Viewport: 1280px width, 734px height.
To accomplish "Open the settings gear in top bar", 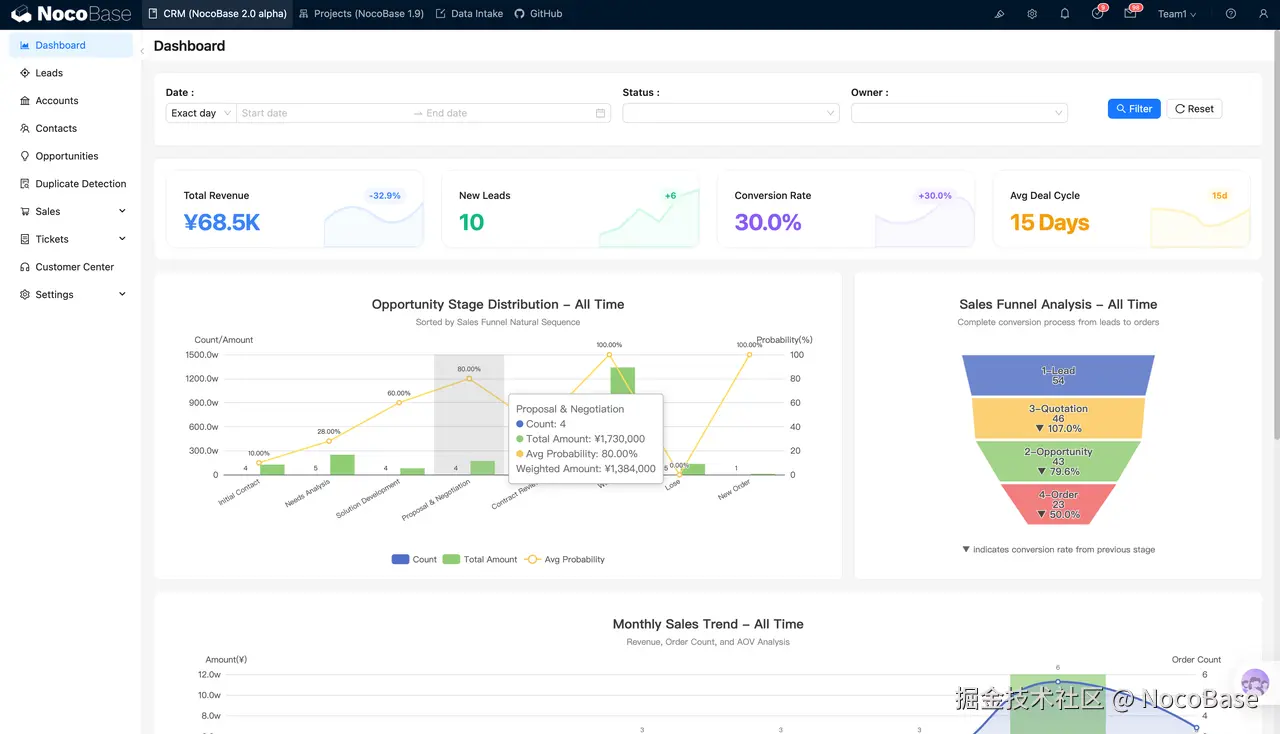I will [1032, 14].
